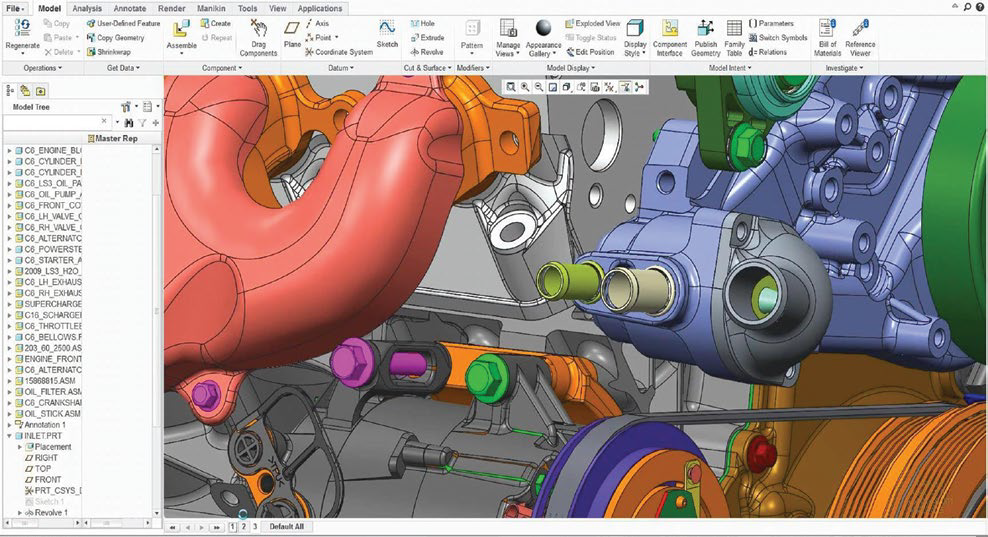
Task: Select OIL_FILTER.ASM in Model Tree
Action: (49, 392)
